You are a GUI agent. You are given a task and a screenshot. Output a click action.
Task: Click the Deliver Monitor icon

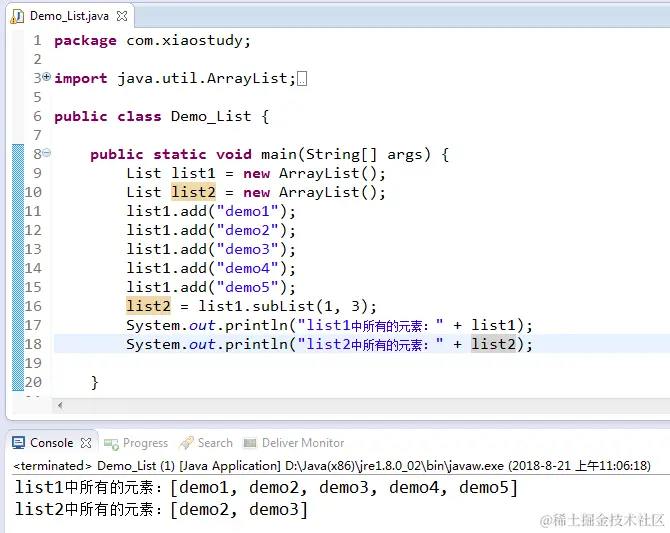250,443
